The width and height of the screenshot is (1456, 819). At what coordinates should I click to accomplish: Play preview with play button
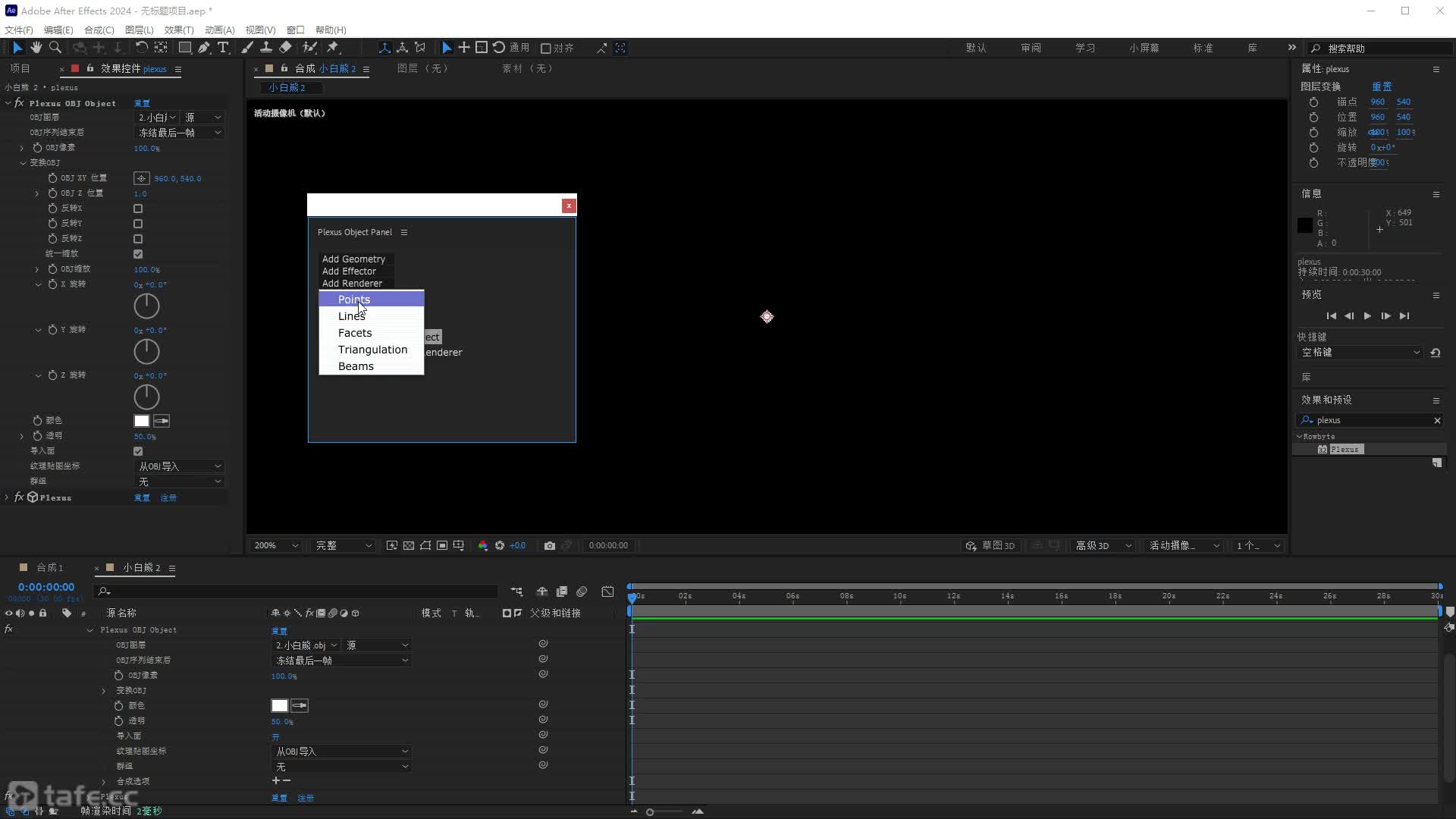[1367, 316]
